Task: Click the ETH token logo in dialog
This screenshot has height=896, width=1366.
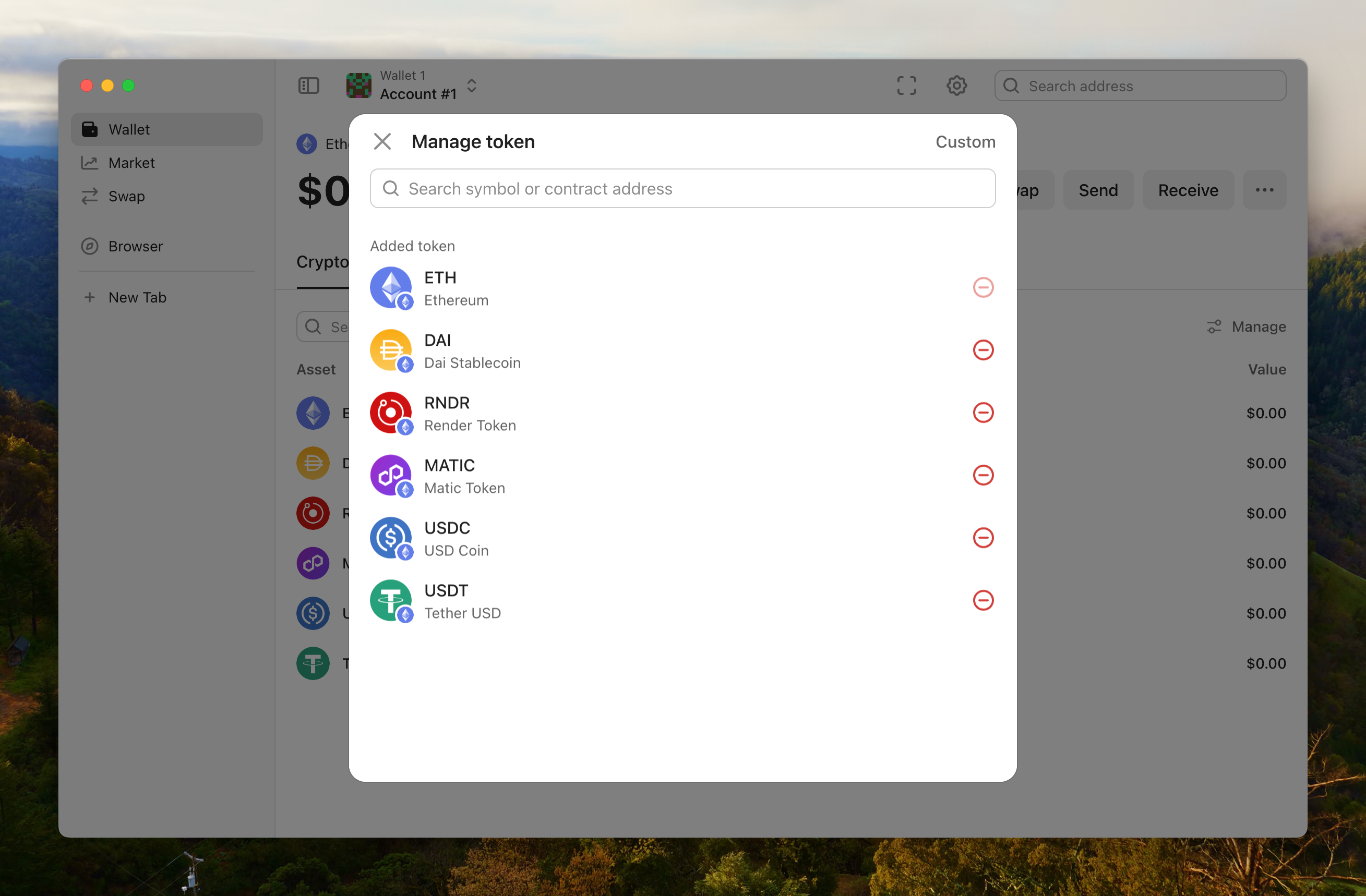Action: (391, 287)
